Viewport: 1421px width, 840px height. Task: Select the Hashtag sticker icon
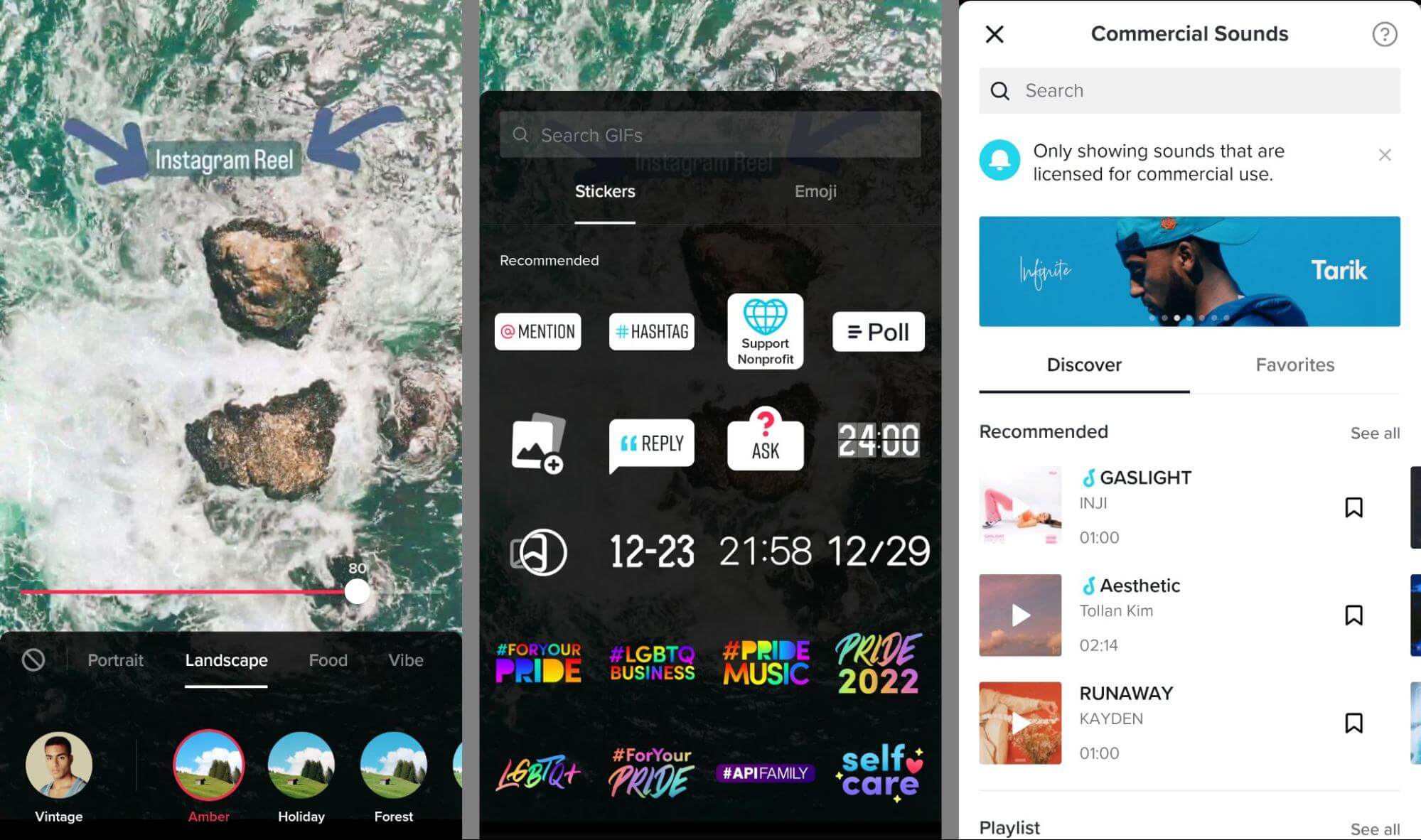(651, 330)
